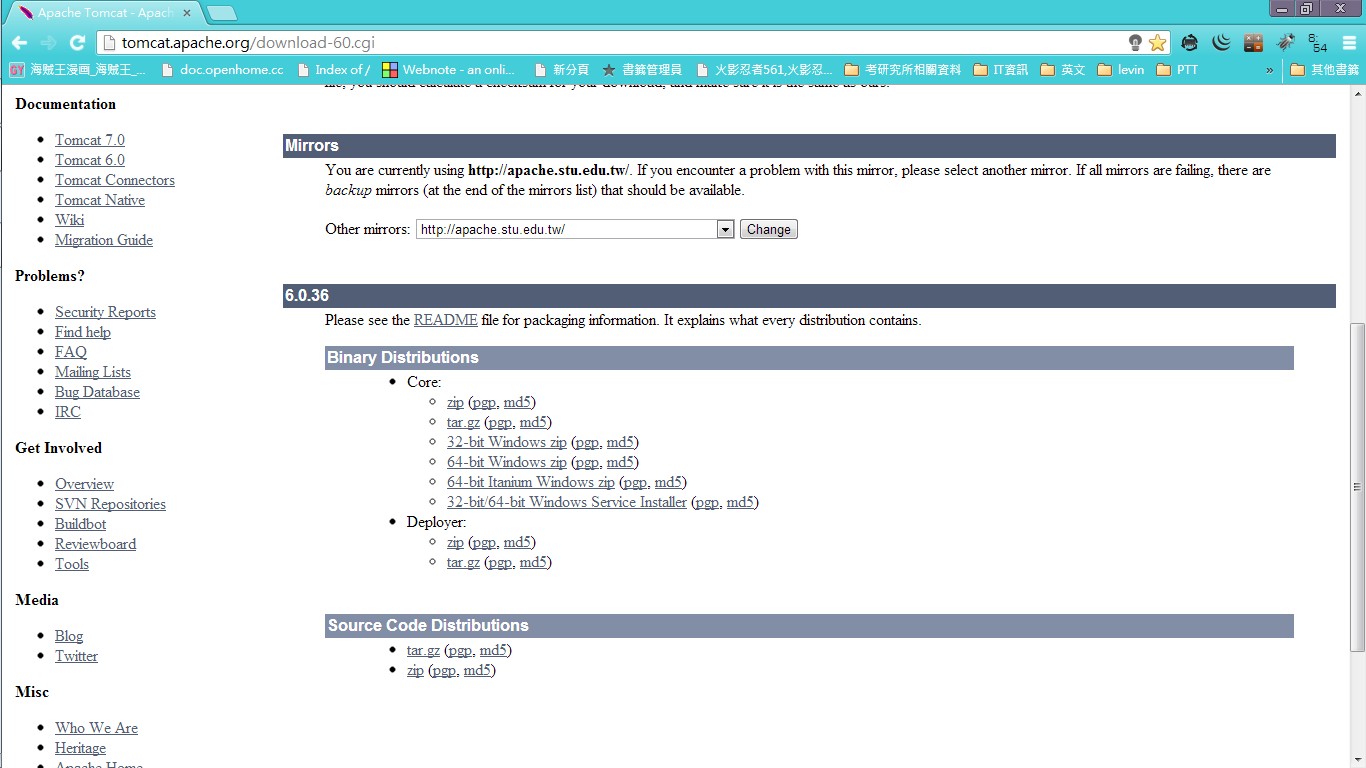Download the Deployer zip
Screen dimensions: 1366x768
click(455, 542)
